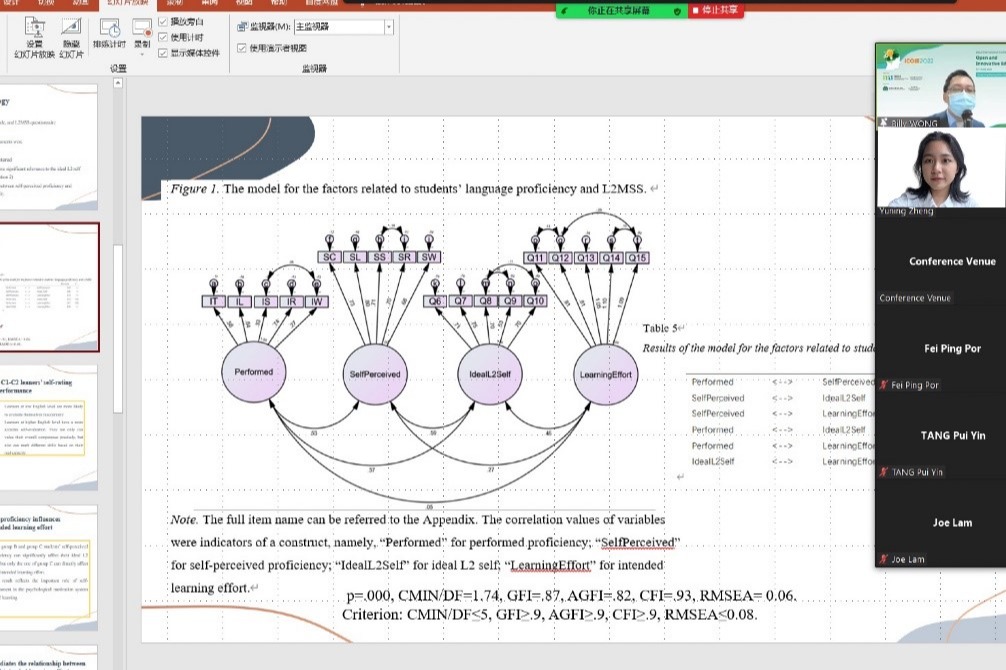The image size is (1006, 670).
Task: Click the muted mic icon beside Joe Lam
Action: click(884, 560)
